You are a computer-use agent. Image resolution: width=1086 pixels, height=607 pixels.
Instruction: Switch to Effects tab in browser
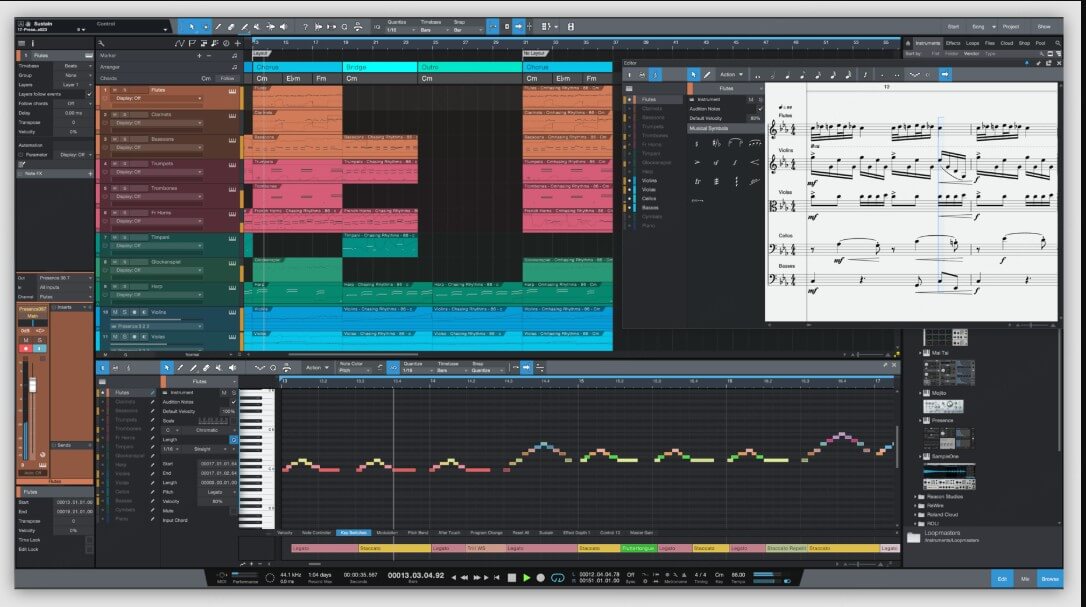point(953,43)
